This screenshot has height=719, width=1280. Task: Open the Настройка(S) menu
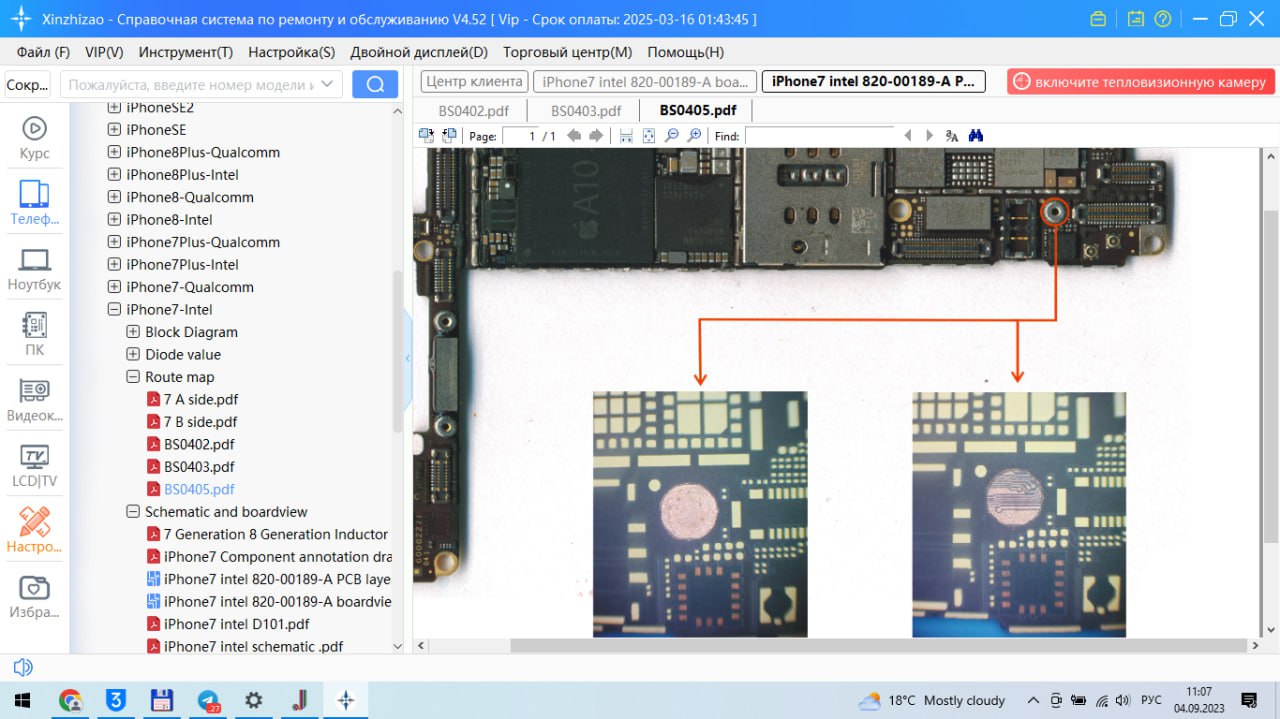(x=292, y=52)
